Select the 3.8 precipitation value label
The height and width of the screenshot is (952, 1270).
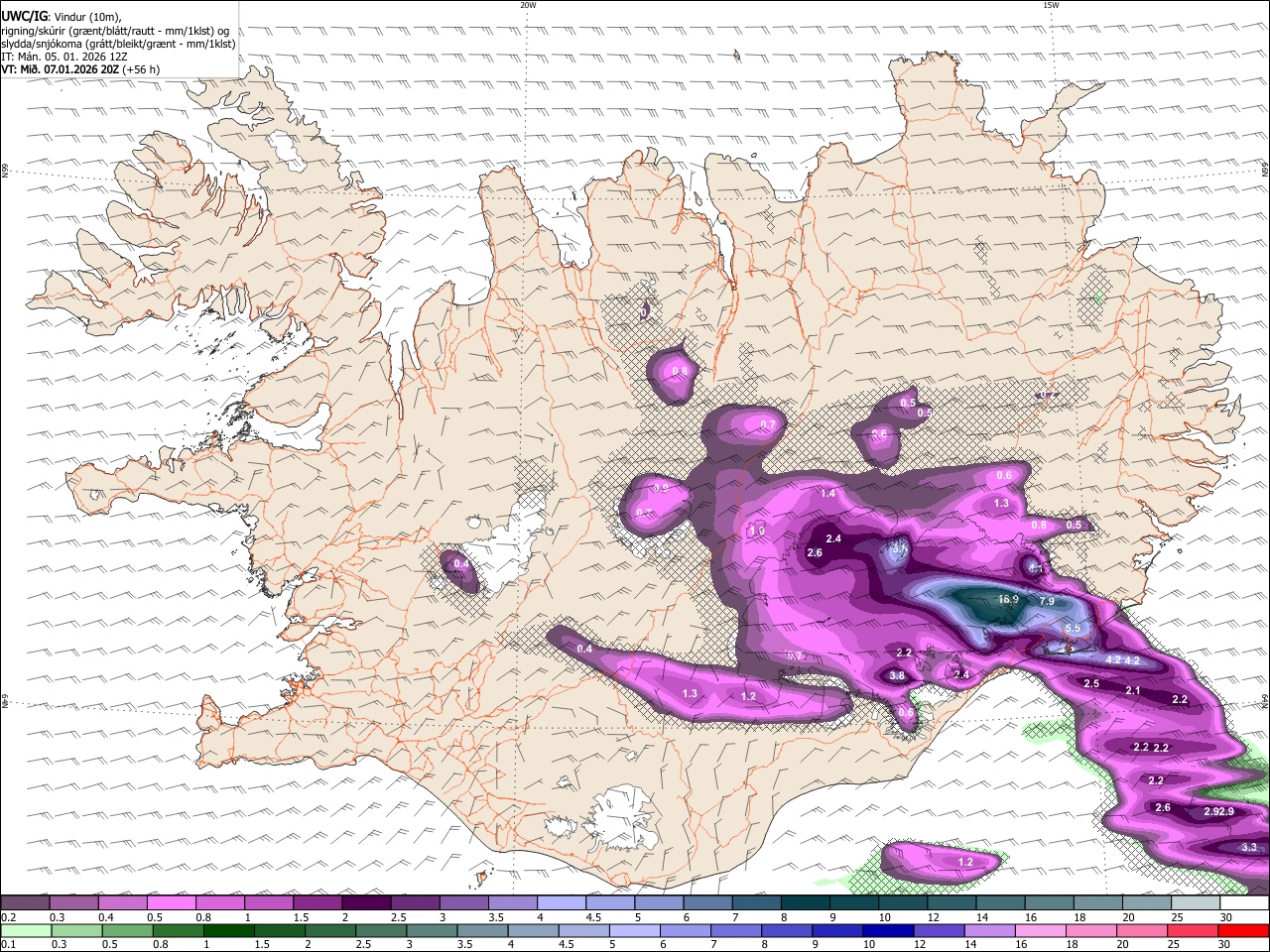[x=897, y=675]
